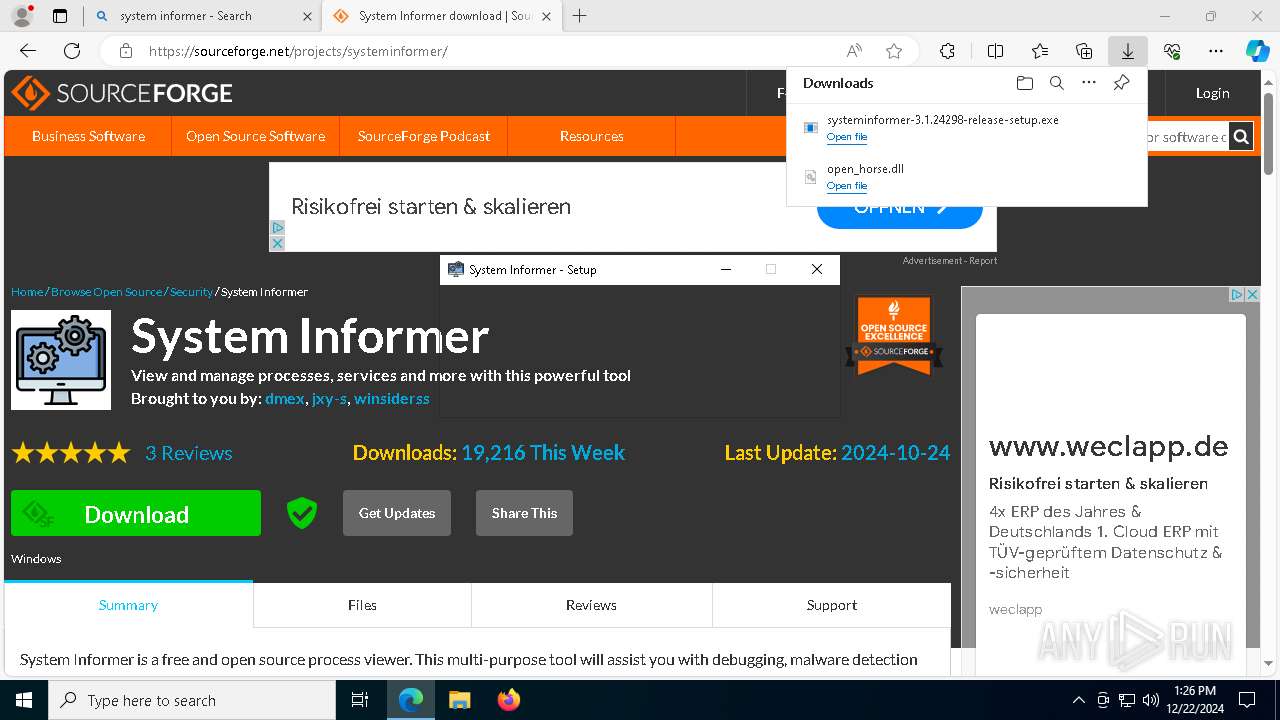Go back with the browser back arrow
This screenshot has height=720, width=1280.
(x=28, y=51)
